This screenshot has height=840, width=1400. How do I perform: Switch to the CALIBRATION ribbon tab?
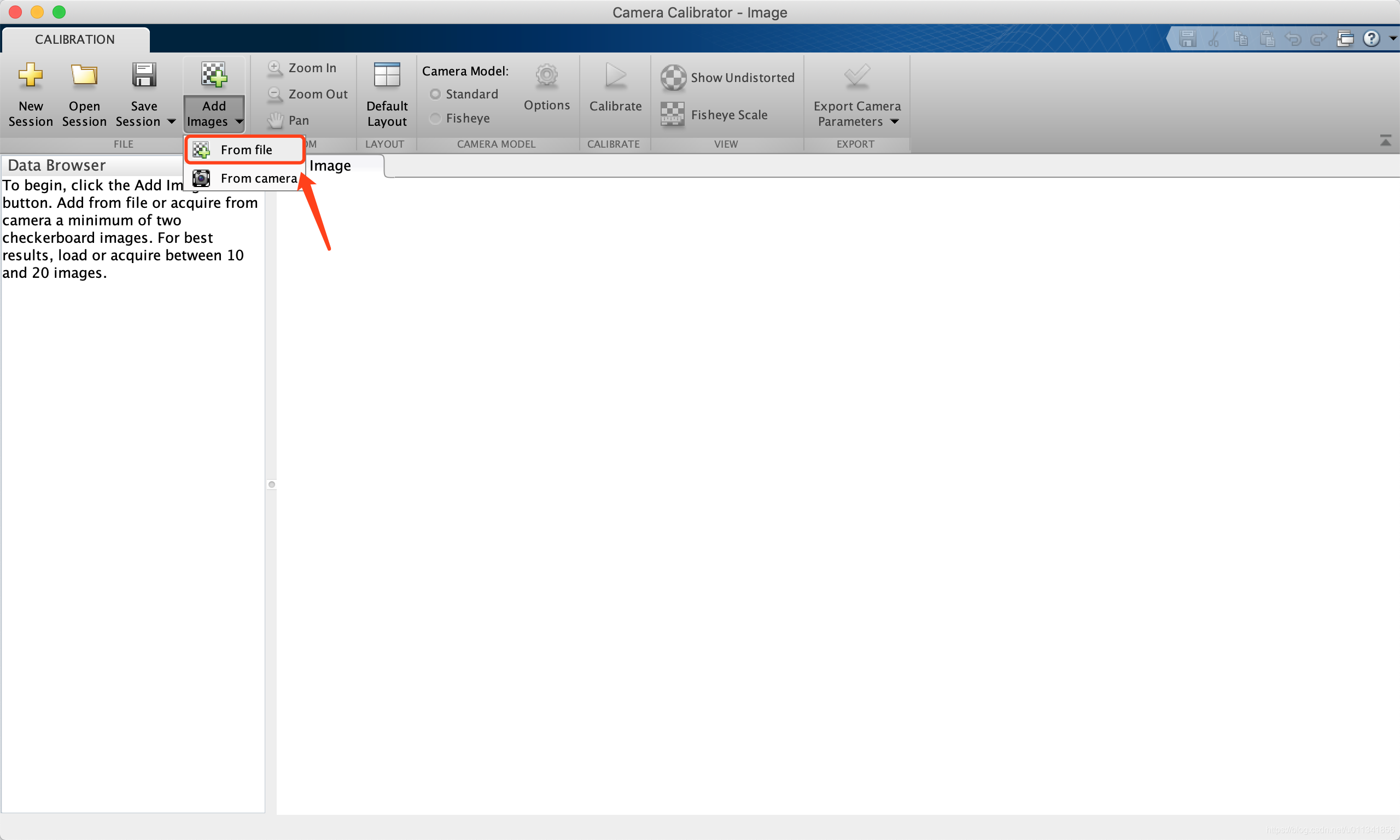pyautogui.click(x=75, y=39)
